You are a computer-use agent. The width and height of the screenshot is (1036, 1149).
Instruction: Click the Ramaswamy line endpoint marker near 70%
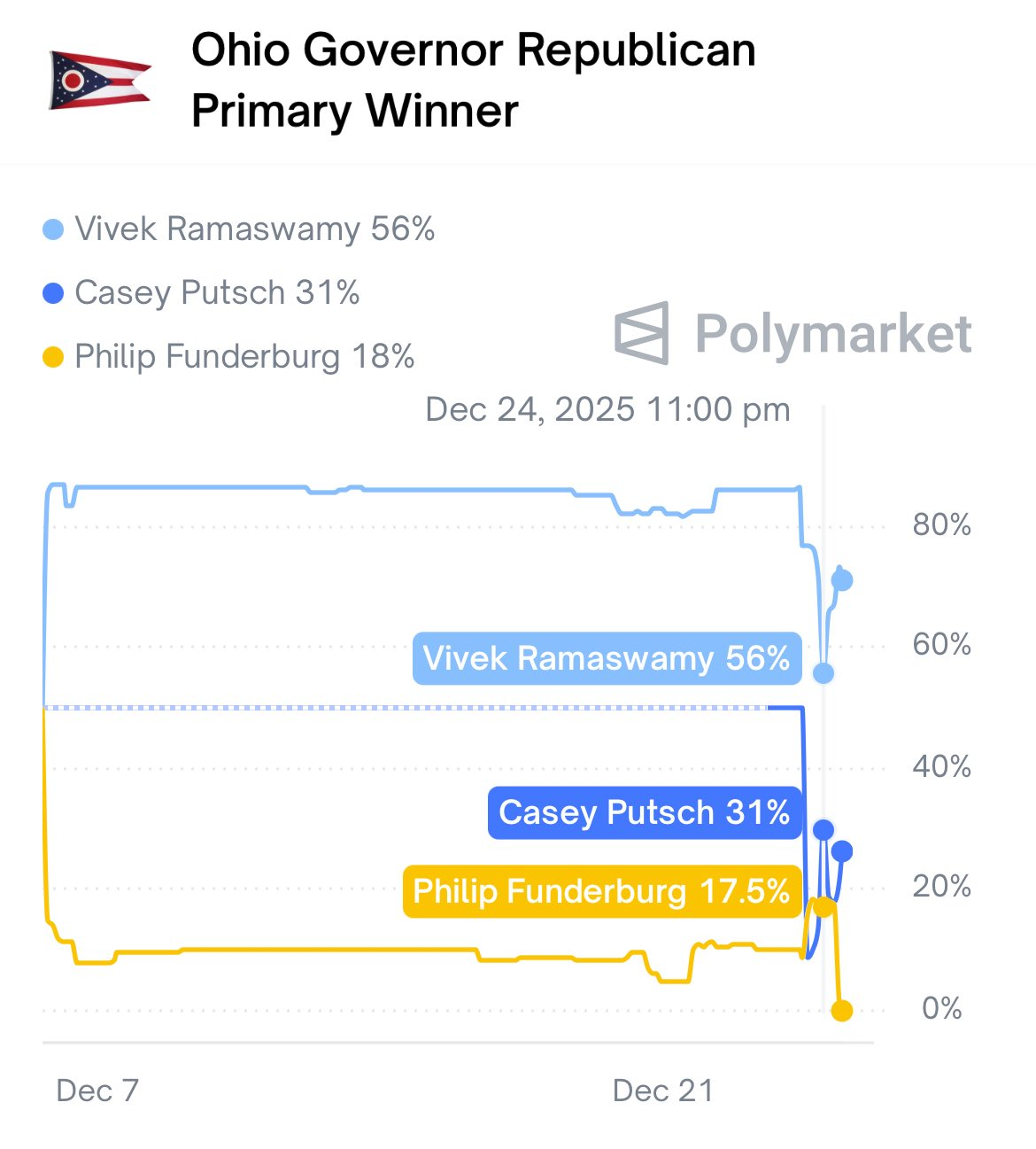842,580
